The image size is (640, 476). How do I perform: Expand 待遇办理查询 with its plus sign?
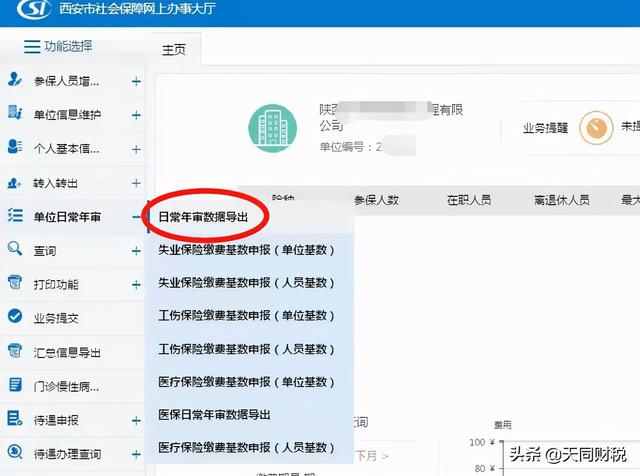pos(136,454)
